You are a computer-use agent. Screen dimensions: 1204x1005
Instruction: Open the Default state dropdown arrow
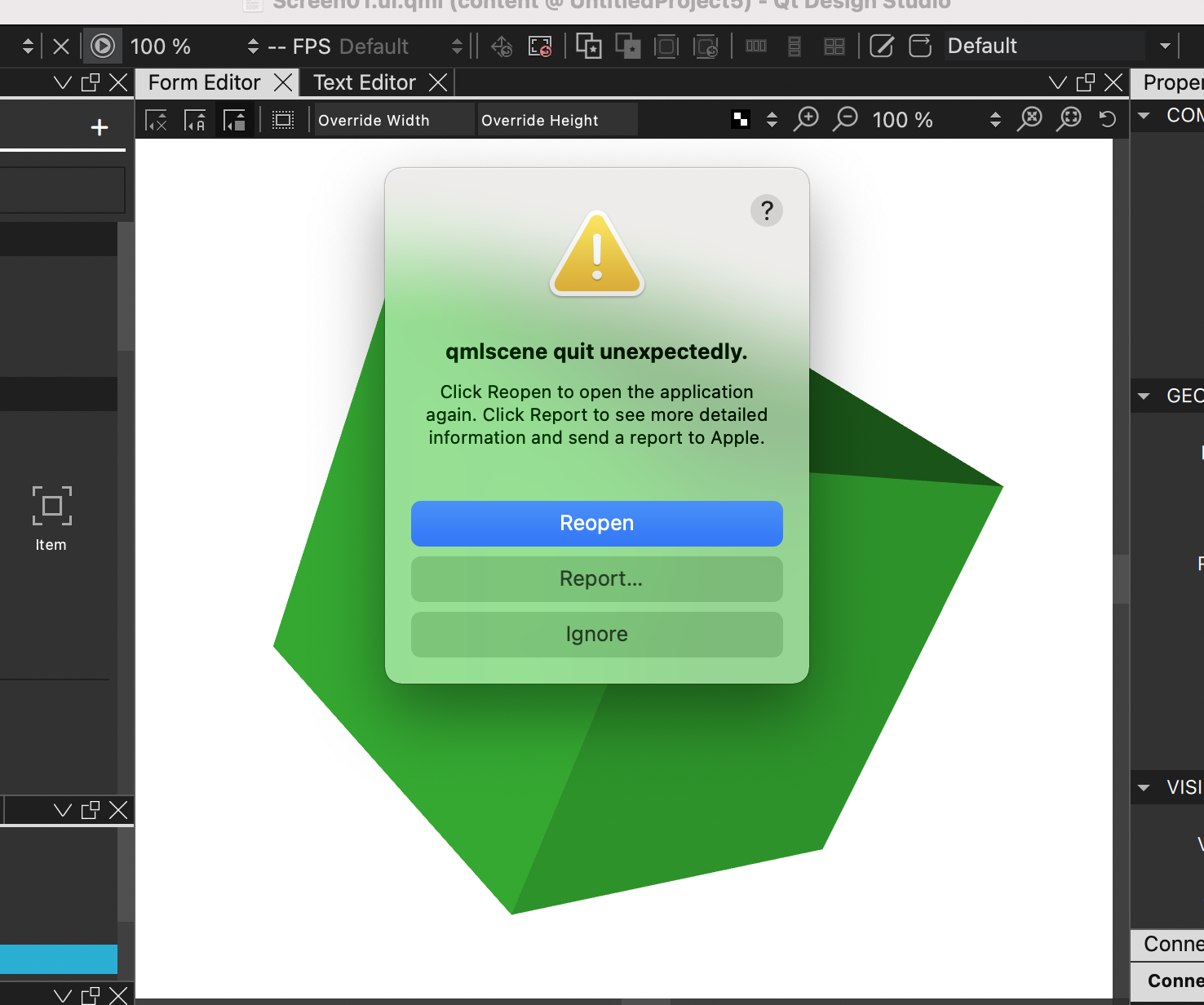click(x=1165, y=46)
